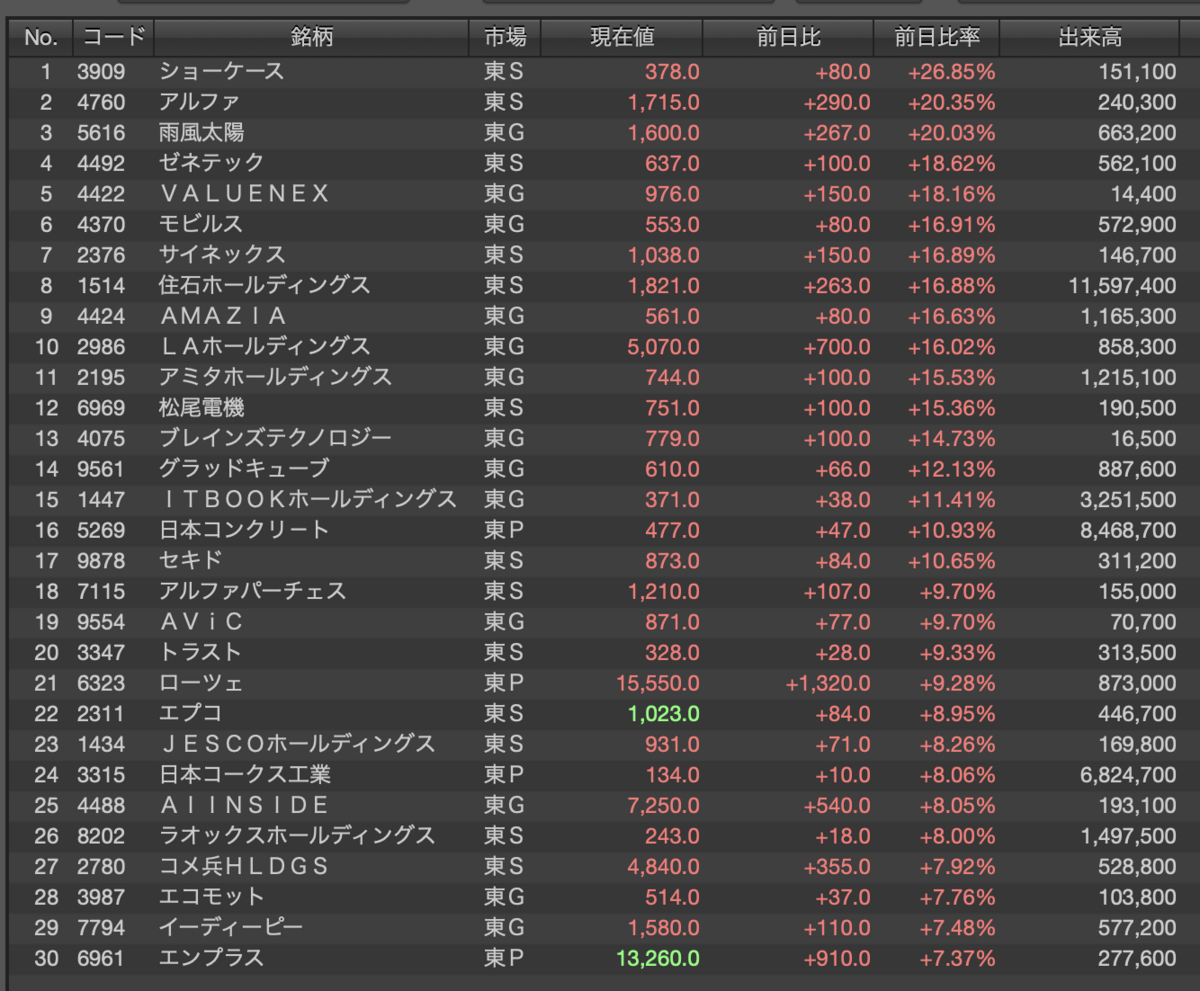Select the コメ兵ＨＬＤＧＳ stock name
This screenshot has height=991, width=1200.
(243, 866)
